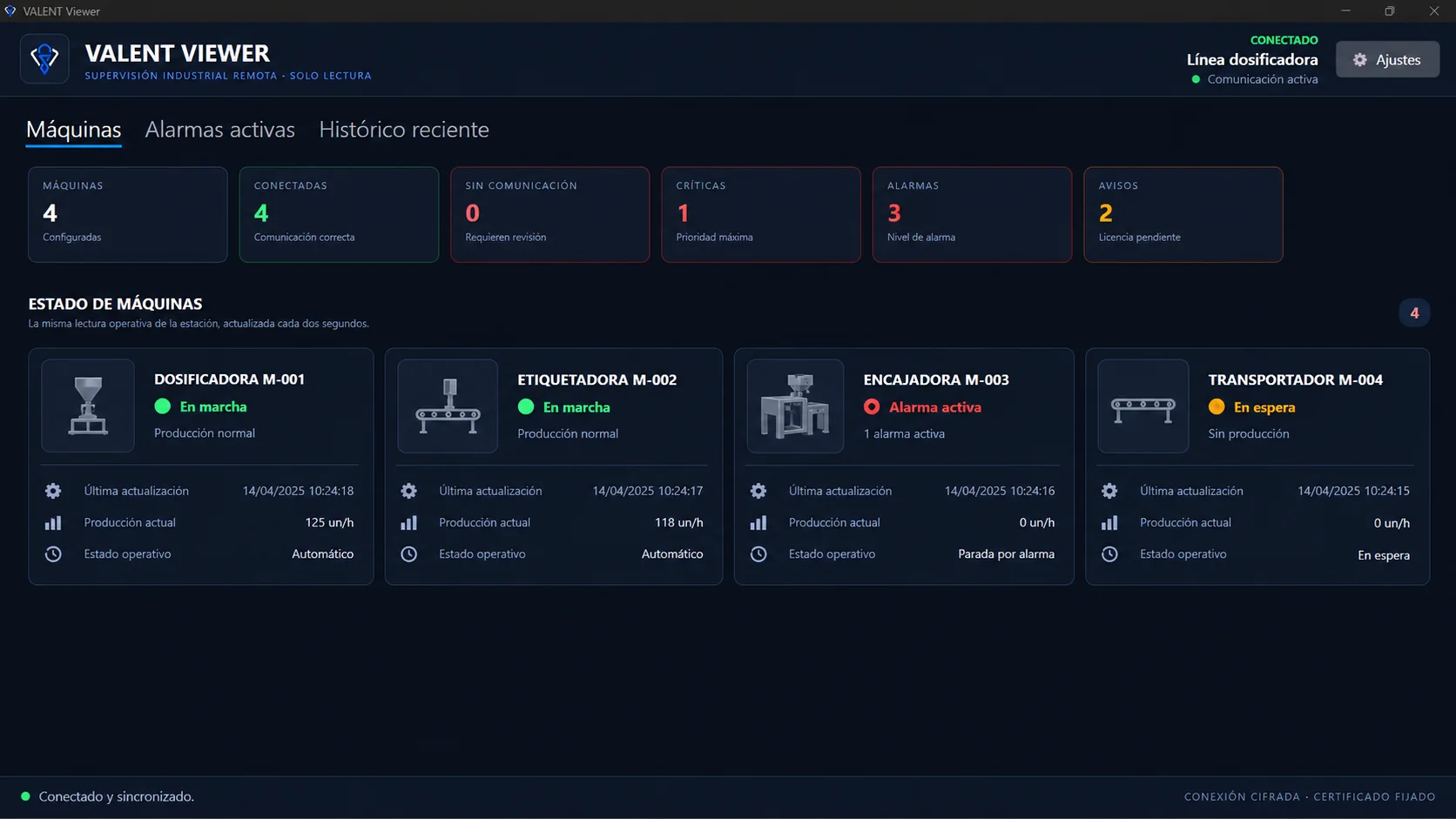This screenshot has width=1456, height=819.
Task: Click the green status dot of Dosificadora M-001
Action: (163, 406)
